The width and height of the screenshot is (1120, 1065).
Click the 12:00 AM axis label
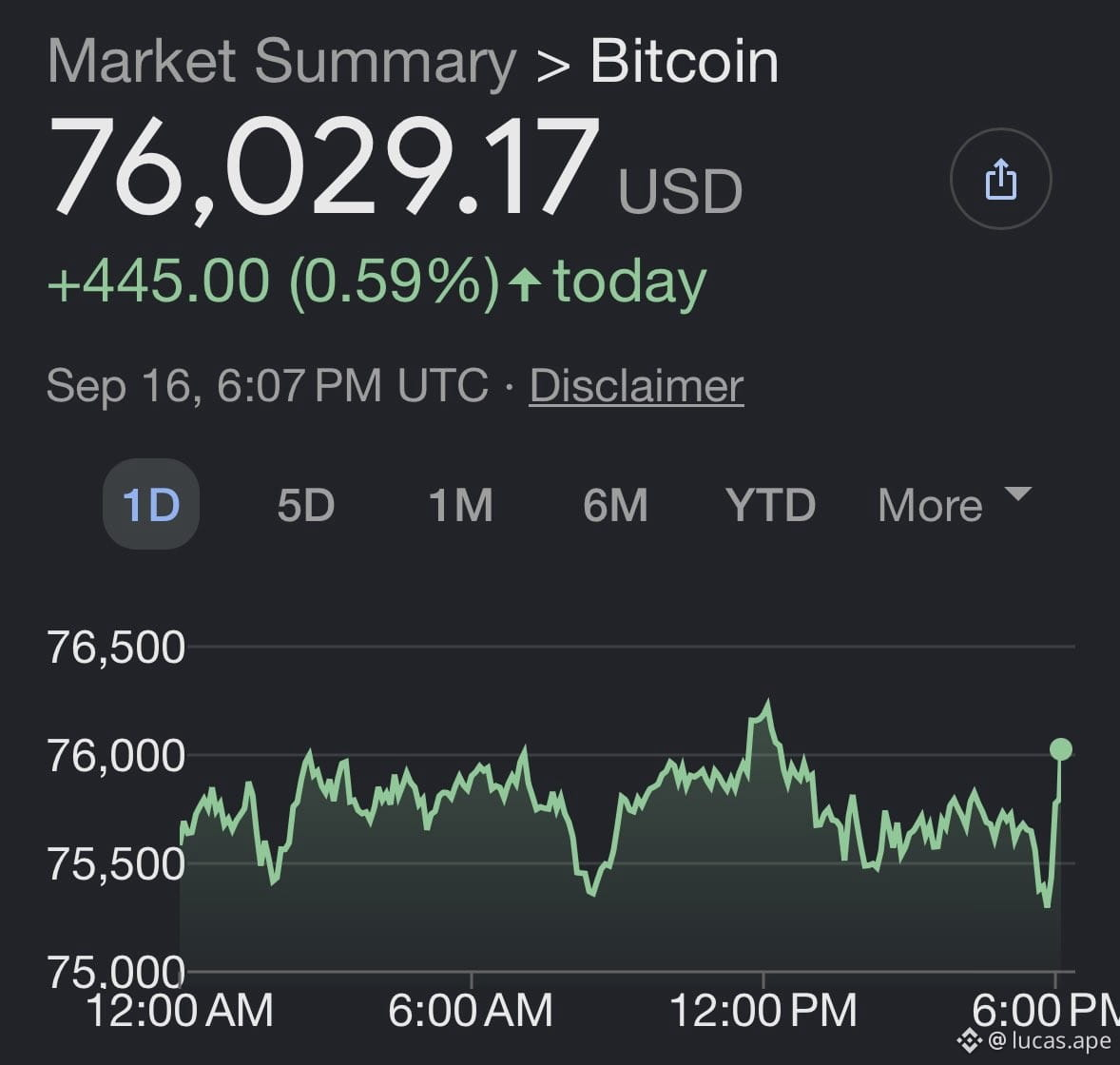(x=180, y=1010)
